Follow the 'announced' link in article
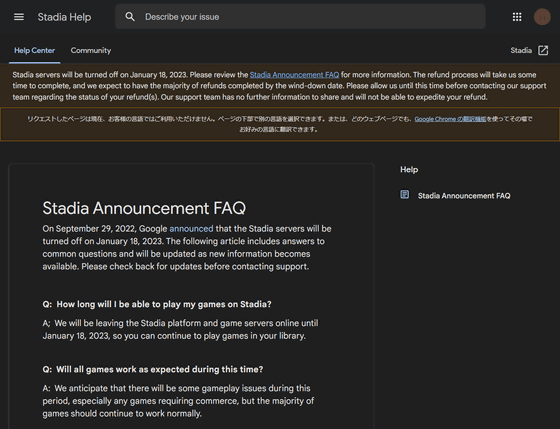 point(191,229)
